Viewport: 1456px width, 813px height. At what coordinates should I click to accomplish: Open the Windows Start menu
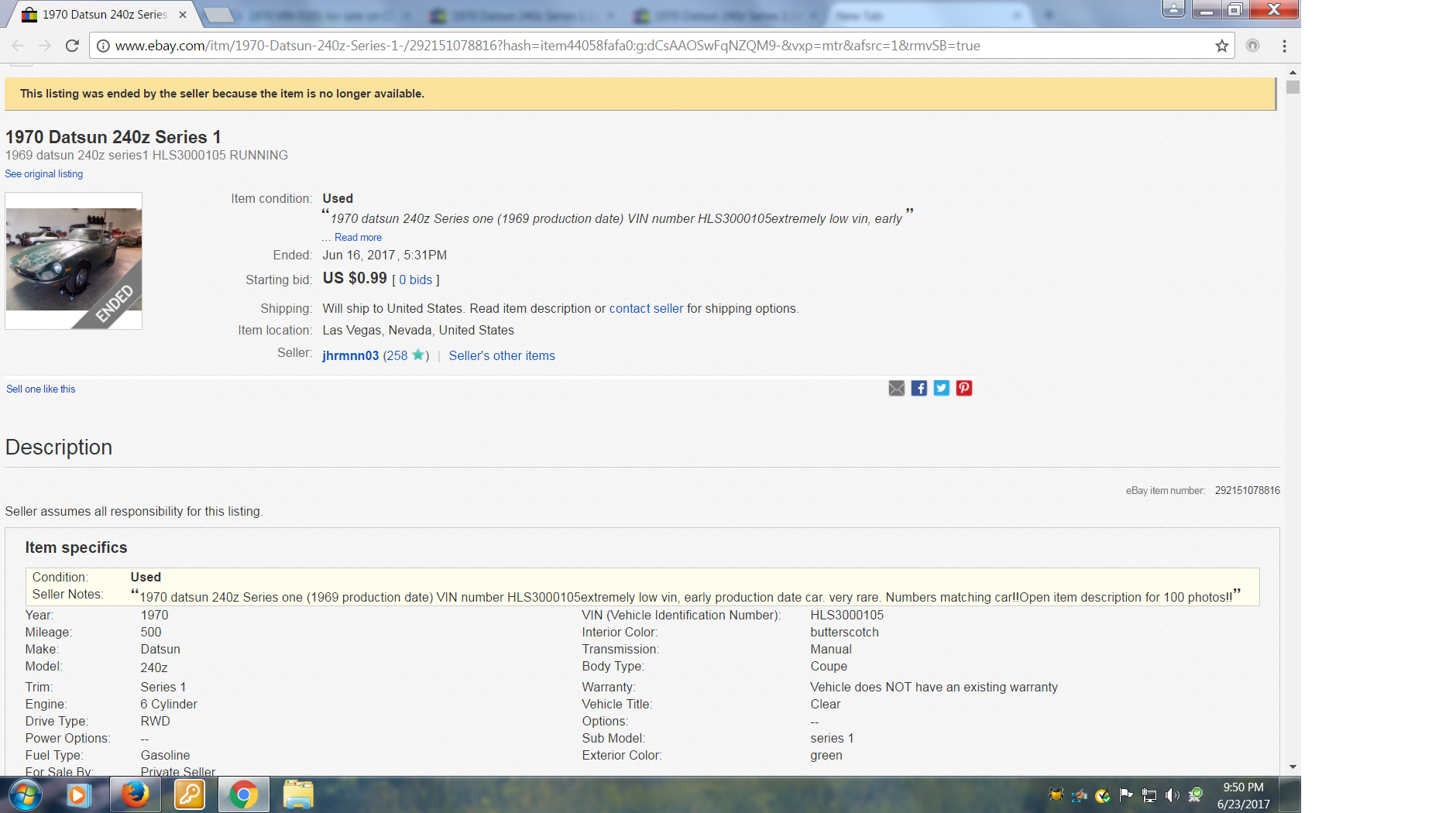(x=25, y=795)
